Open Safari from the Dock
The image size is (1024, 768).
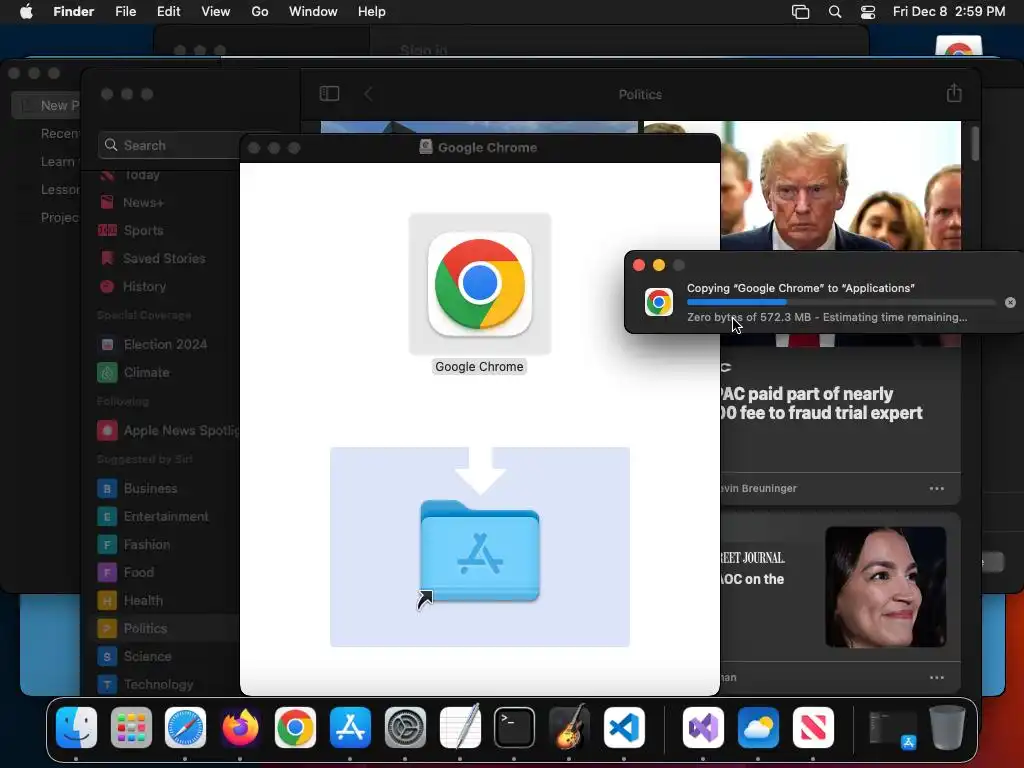[185, 728]
